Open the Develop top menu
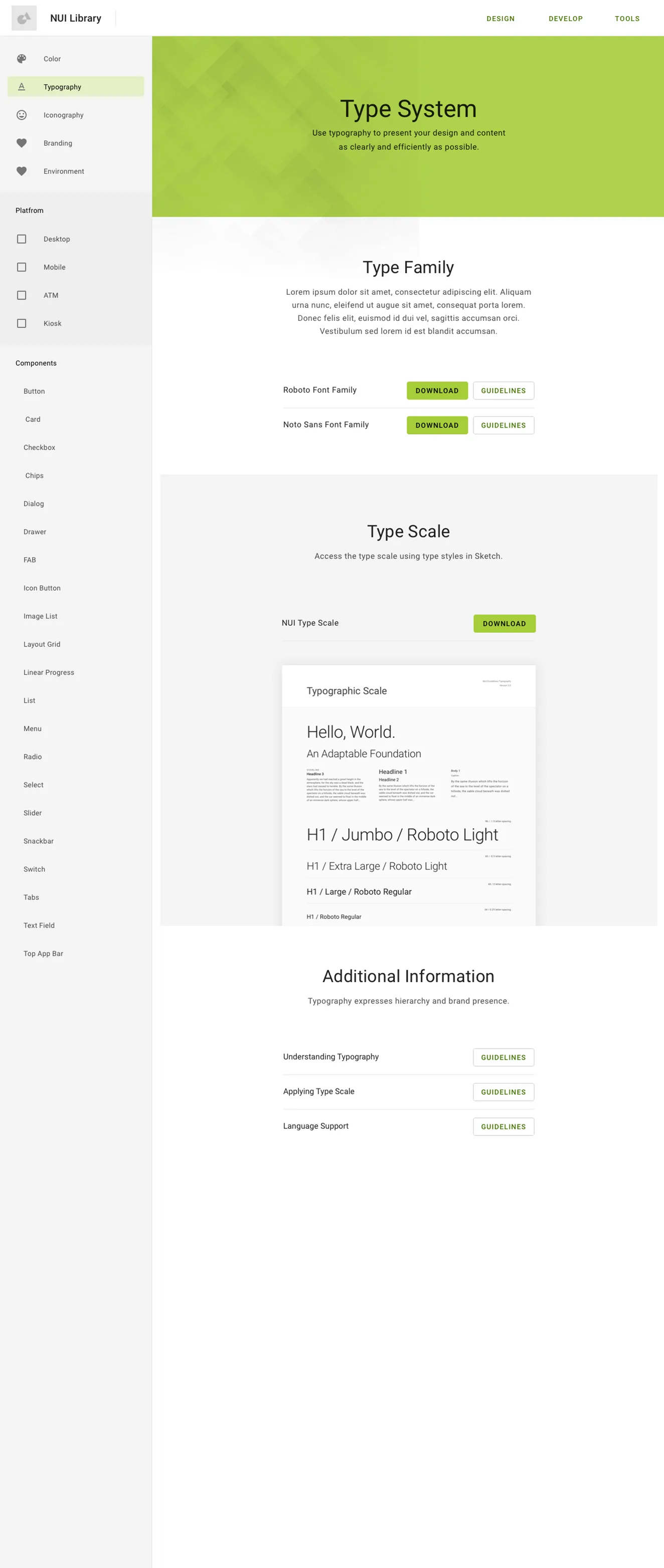 (x=565, y=19)
